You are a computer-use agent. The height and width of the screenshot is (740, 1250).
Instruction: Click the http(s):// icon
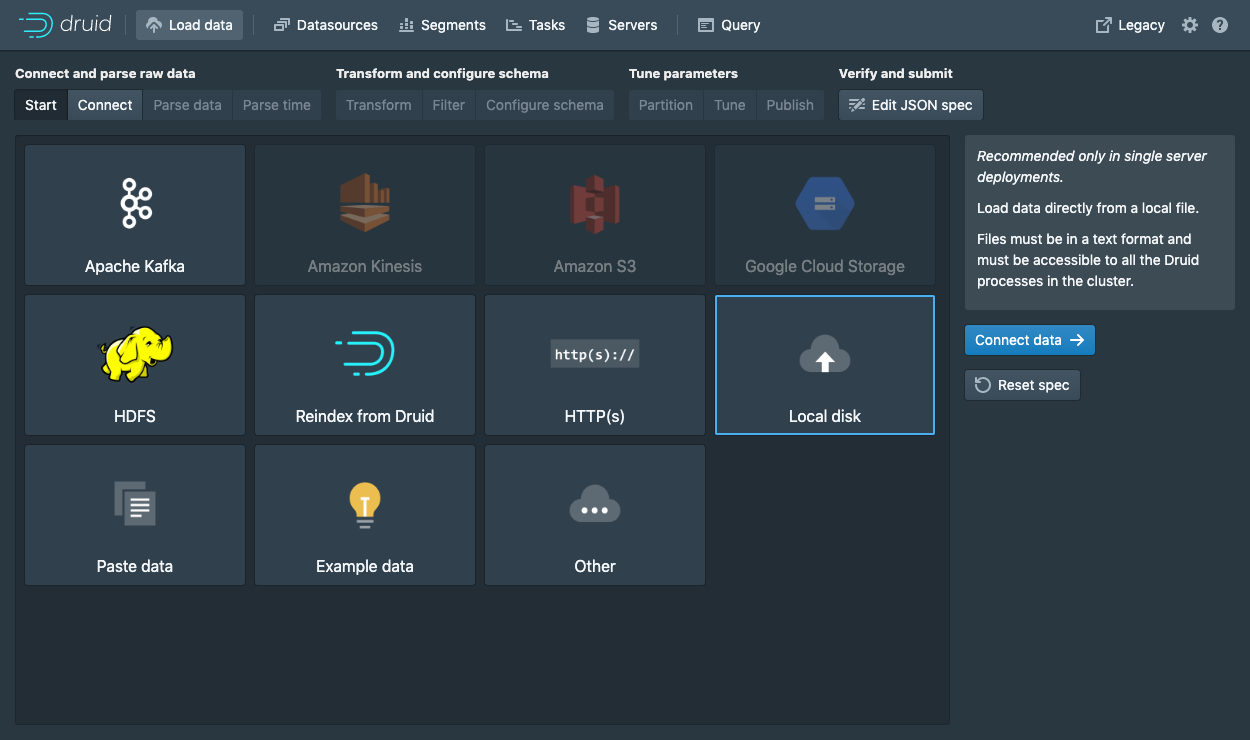coord(595,354)
